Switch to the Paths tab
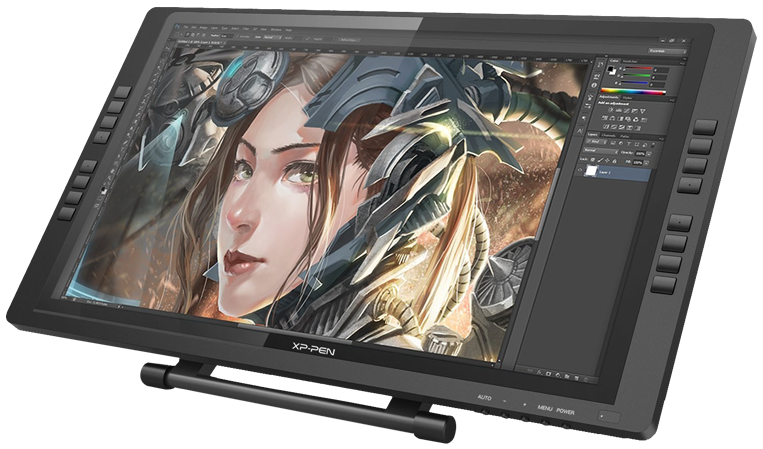Screen dimensions: 763x449 pos(625,137)
